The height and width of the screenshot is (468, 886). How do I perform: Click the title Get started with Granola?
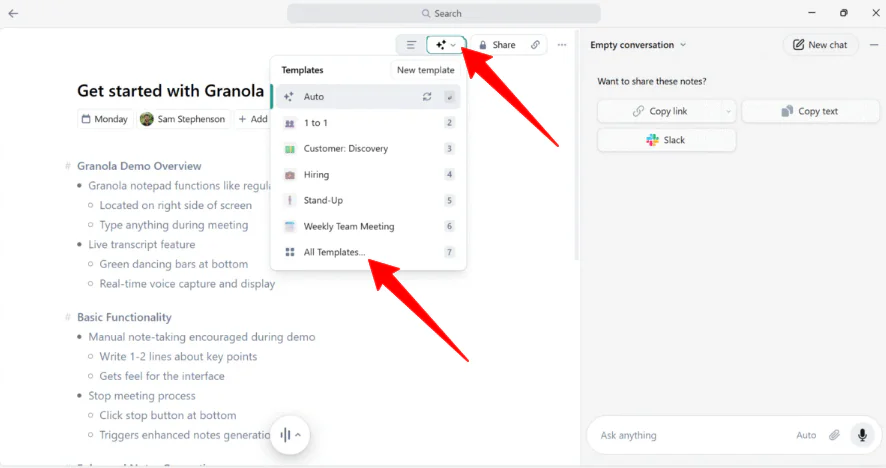tap(170, 91)
